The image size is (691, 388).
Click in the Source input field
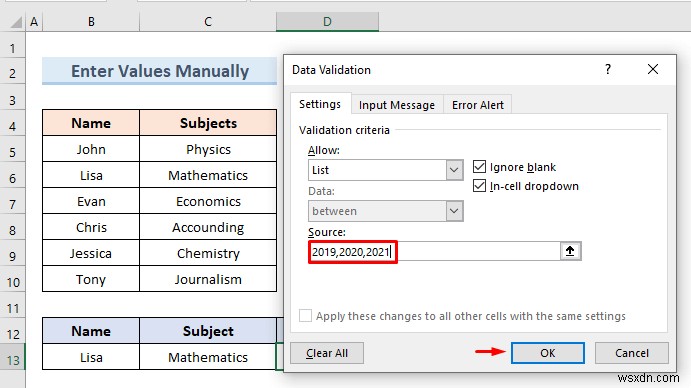pyautogui.click(x=434, y=252)
